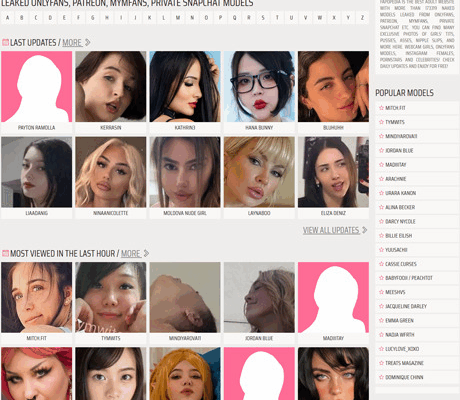Open the Ninaanicolette thumbnail
Image resolution: width=460 pixels, height=400 pixels.
click(111, 172)
